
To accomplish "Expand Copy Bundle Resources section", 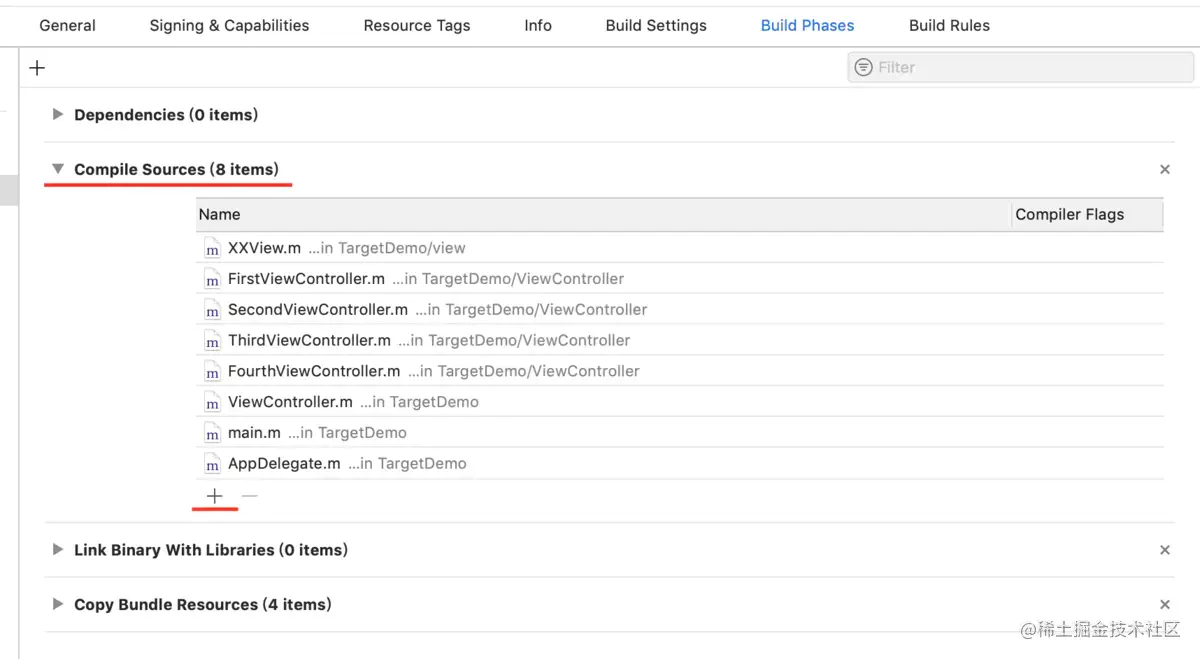I will coord(58,605).
